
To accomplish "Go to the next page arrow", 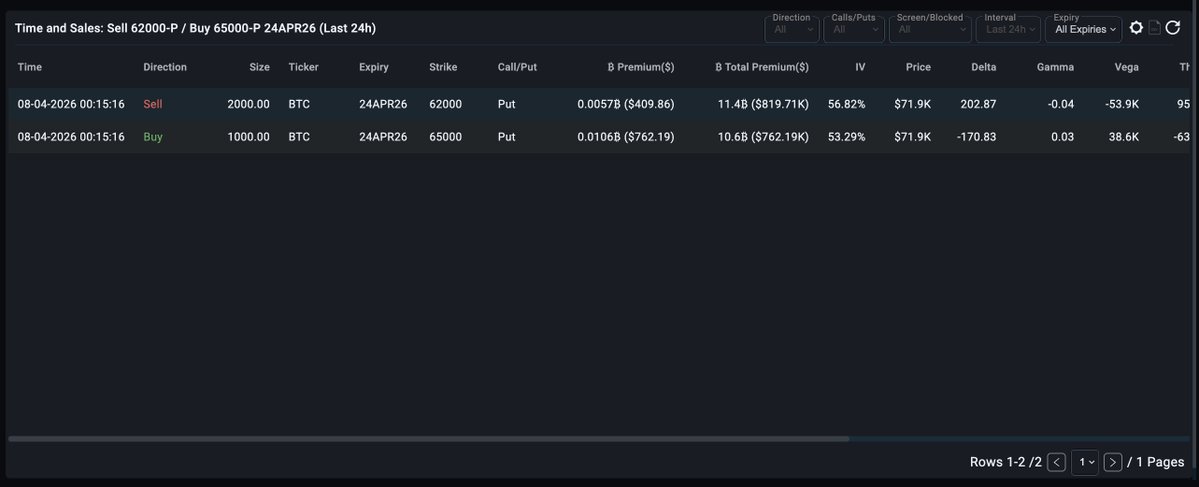I will coord(1112,462).
